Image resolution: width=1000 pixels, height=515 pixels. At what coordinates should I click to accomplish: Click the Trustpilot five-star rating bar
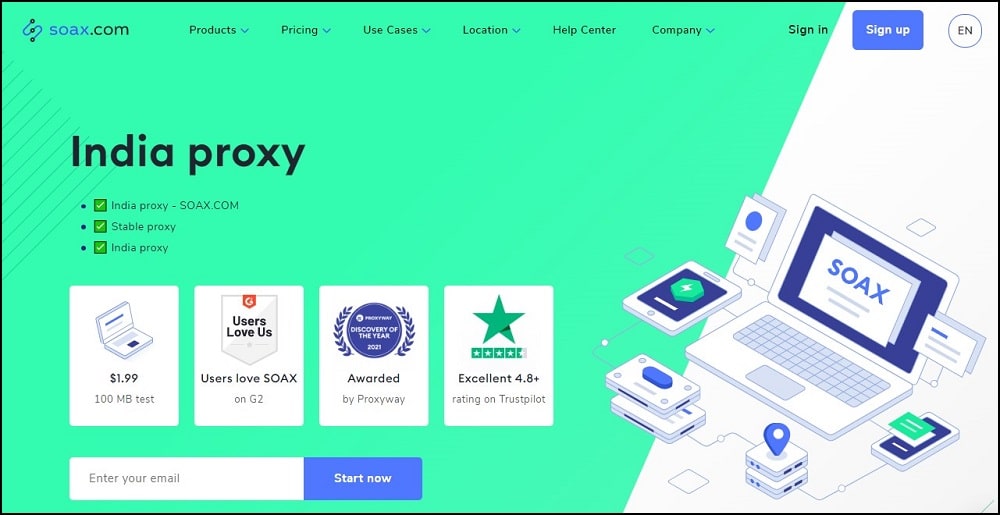tap(499, 352)
